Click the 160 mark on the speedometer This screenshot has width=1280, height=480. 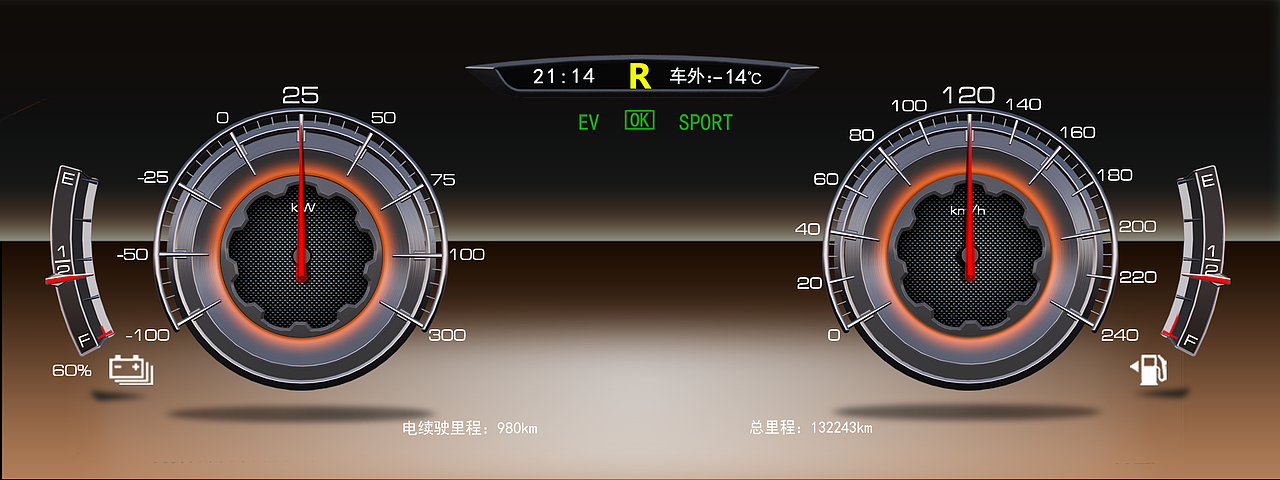tap(1077, 132)
